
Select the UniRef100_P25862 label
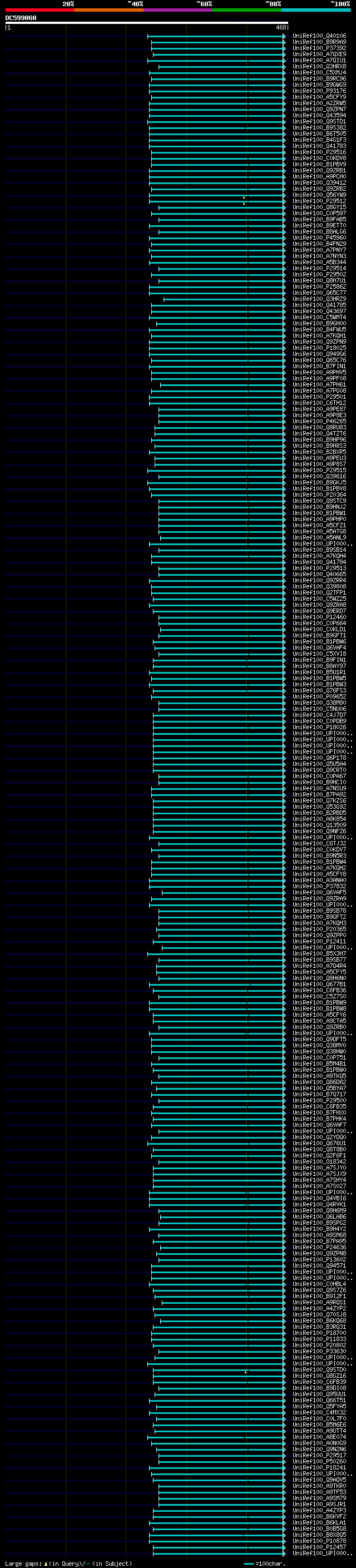coord(319,286)
